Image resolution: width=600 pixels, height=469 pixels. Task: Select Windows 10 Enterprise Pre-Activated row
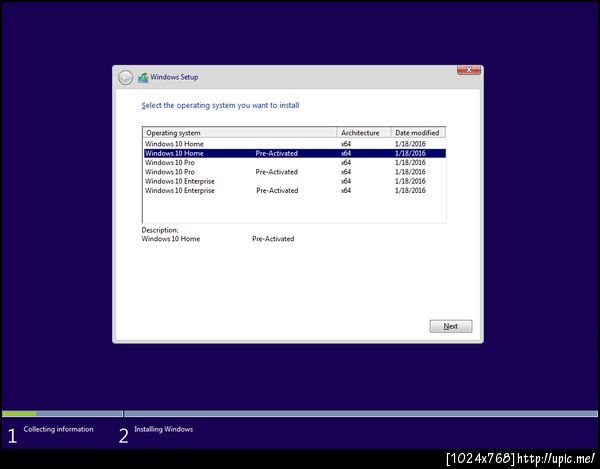[295, 191]
